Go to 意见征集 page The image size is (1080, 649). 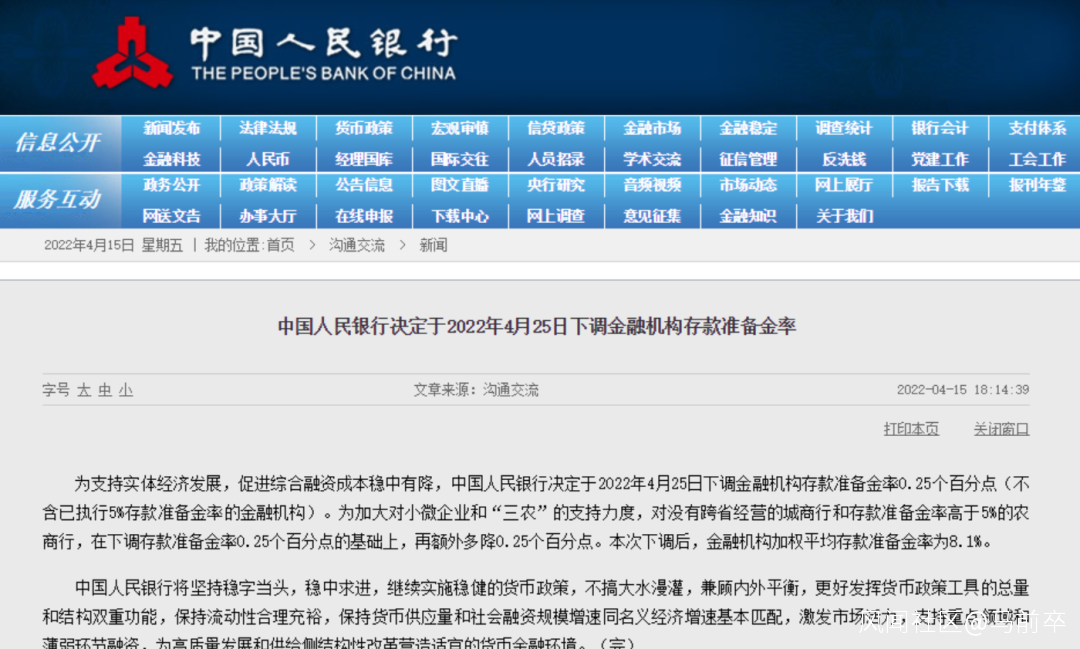coord(652,216)
